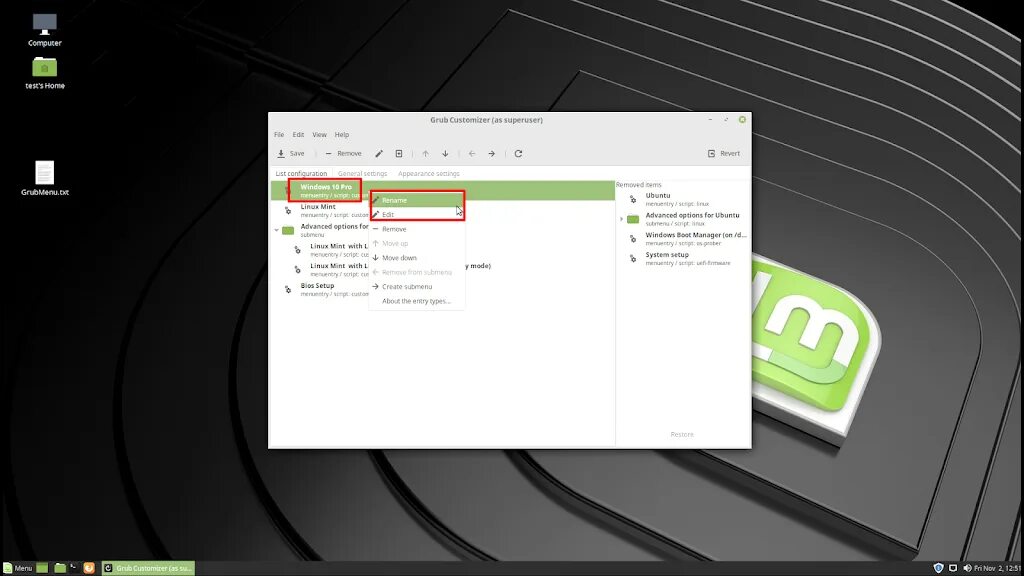Click the green Advanced options folder icon
This screenshot has width=1024, height=576.
(288, 230)
